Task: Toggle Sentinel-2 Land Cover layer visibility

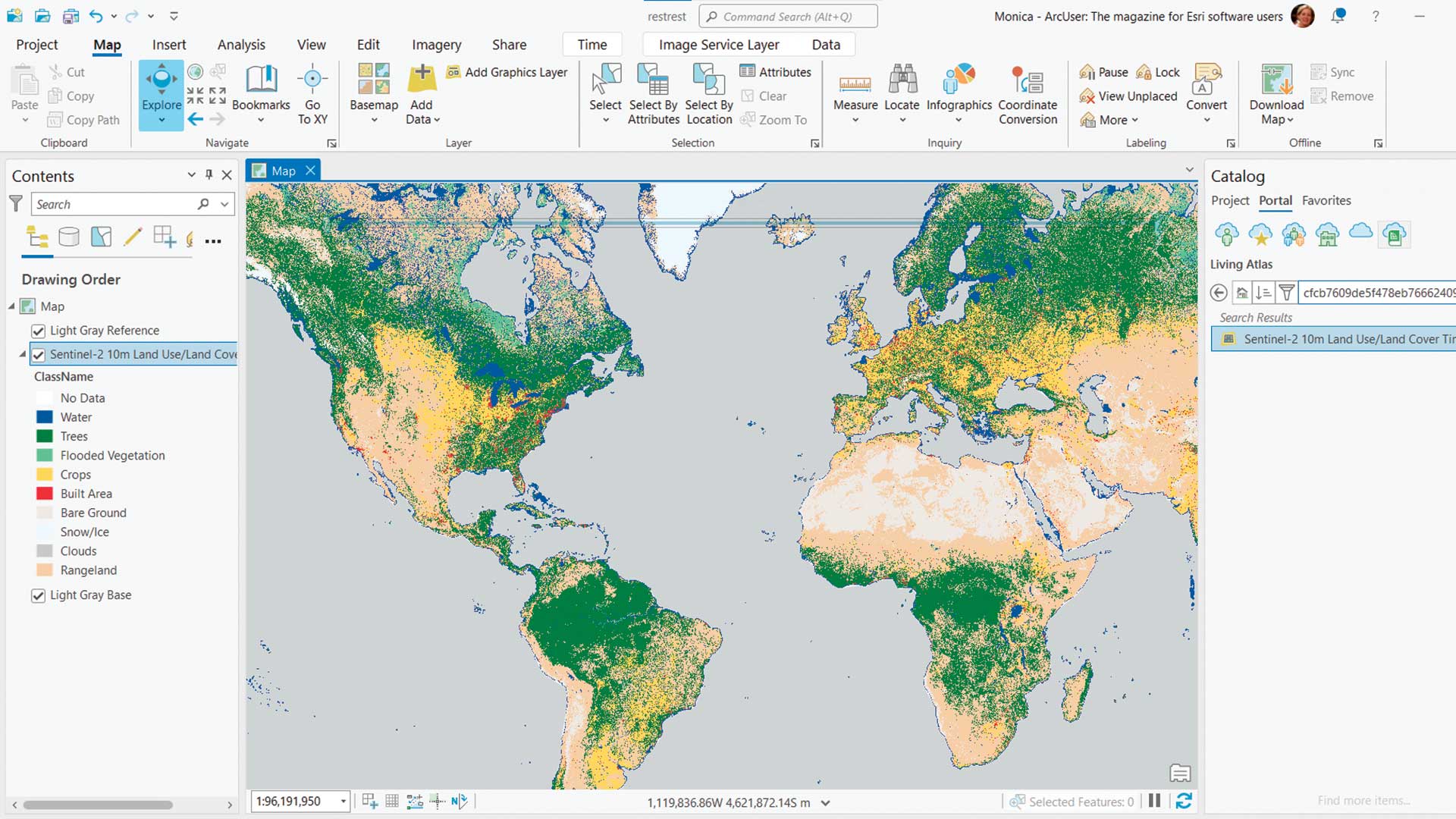Action: tap(39, 354)
